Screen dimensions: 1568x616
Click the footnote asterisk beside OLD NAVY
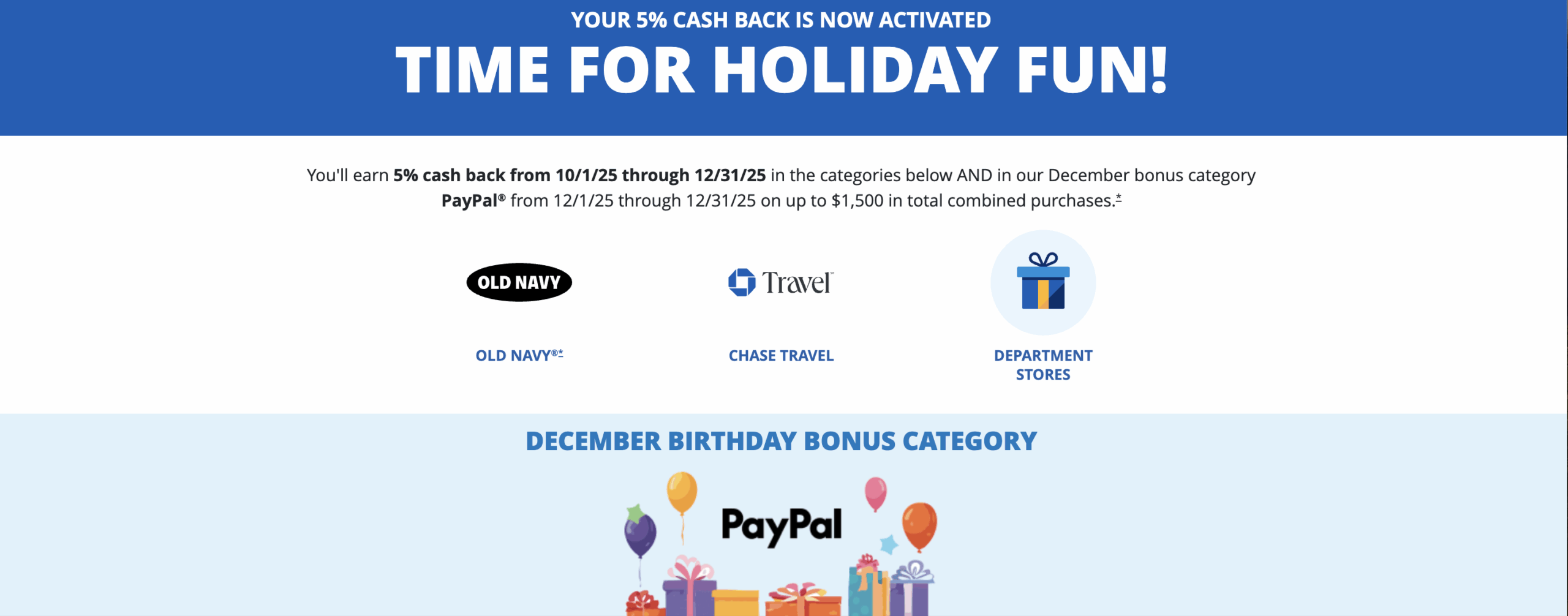point(560,353)
